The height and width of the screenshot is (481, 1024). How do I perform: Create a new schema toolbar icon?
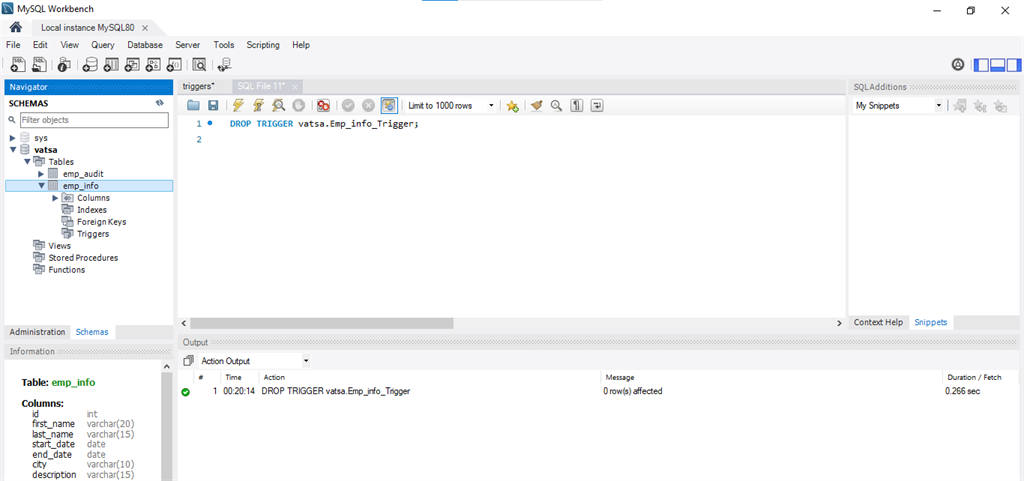coord(89,65)
